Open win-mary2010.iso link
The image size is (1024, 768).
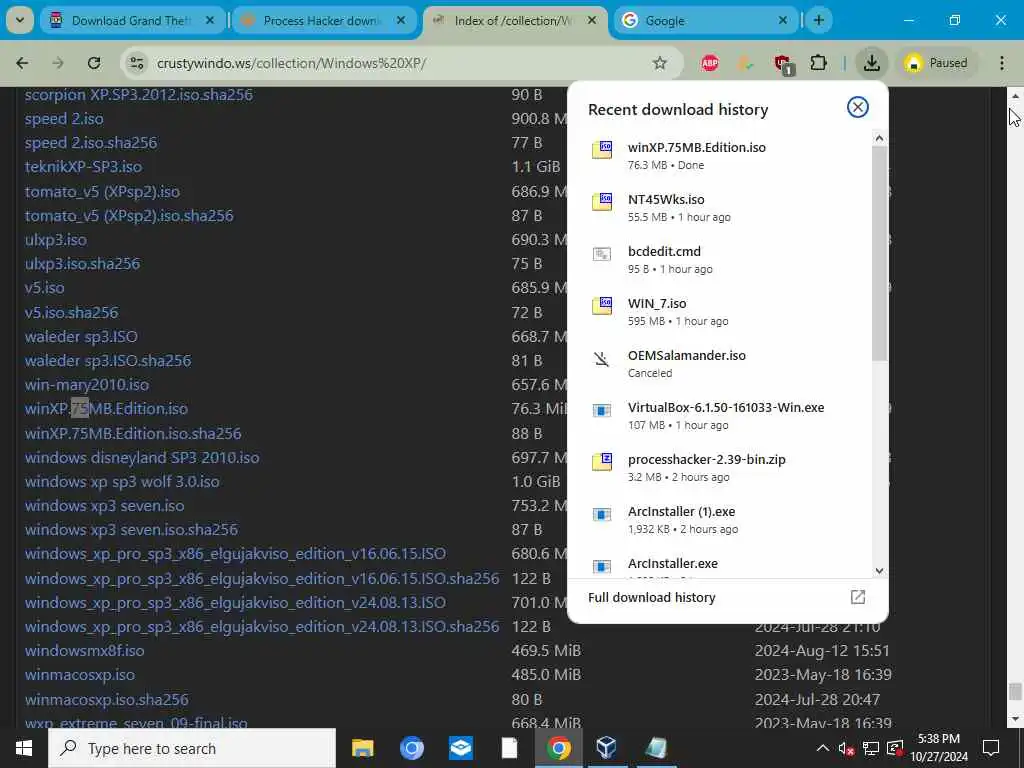[x=87, y=385]
